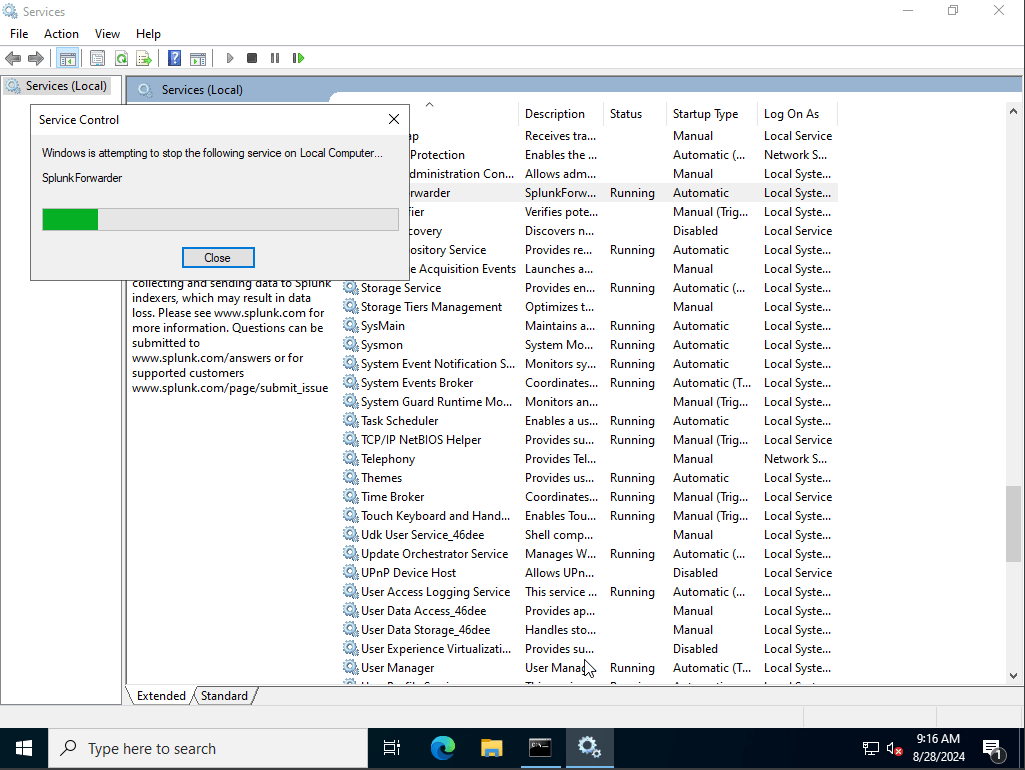Click the muted volume tray icon
The height and width of the screenshot is (770, 1025).
(x=894, y=748)
